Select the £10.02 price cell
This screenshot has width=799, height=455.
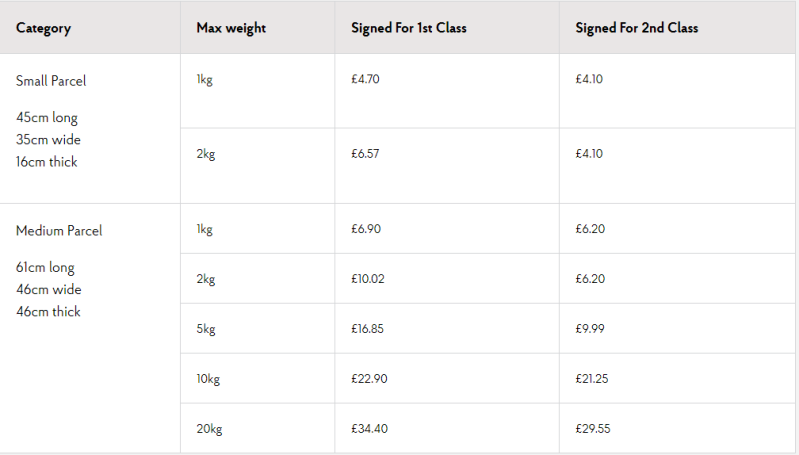368,279
